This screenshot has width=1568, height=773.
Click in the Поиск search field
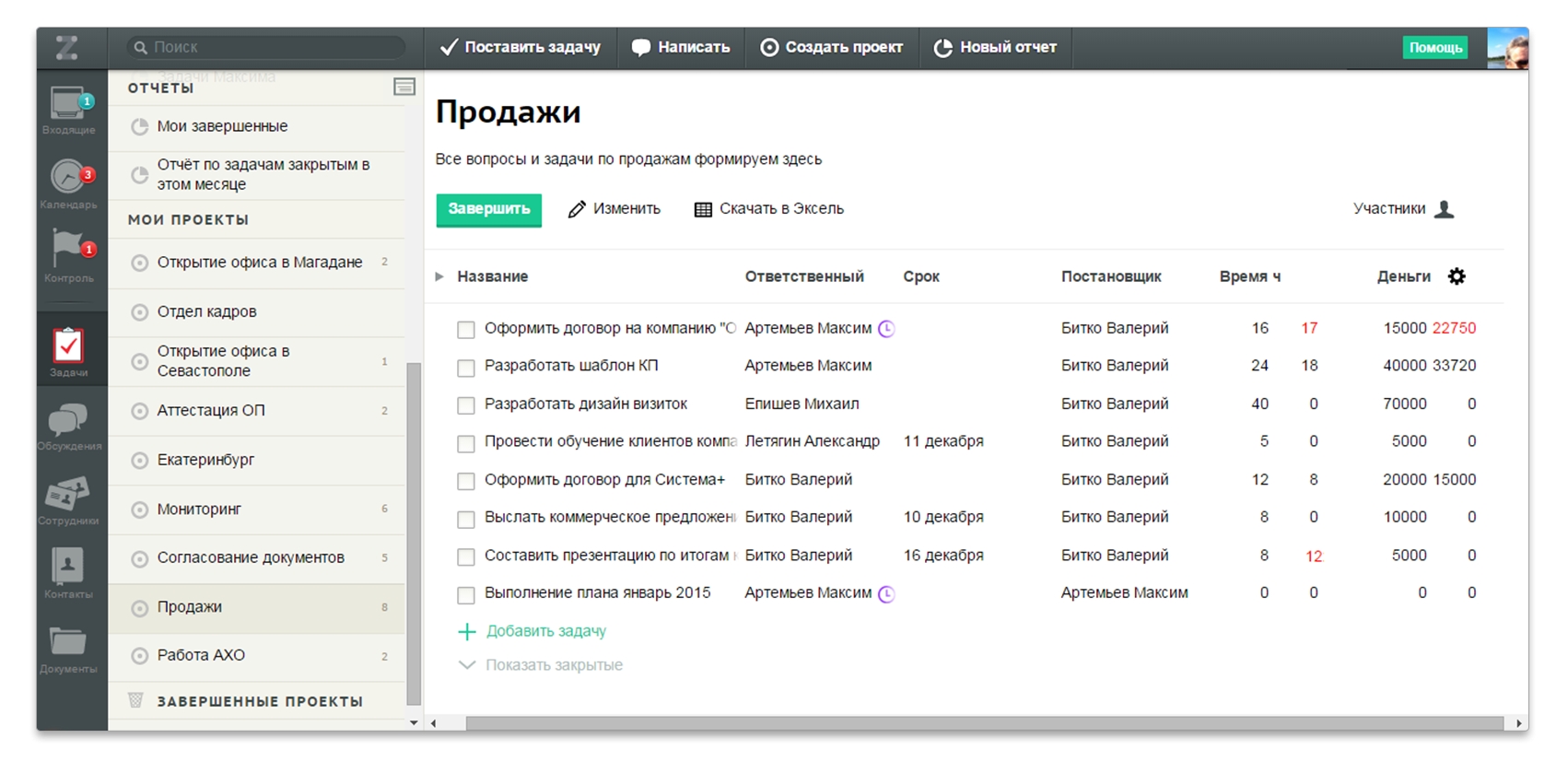pyautogui.click(x=267, y=47)
